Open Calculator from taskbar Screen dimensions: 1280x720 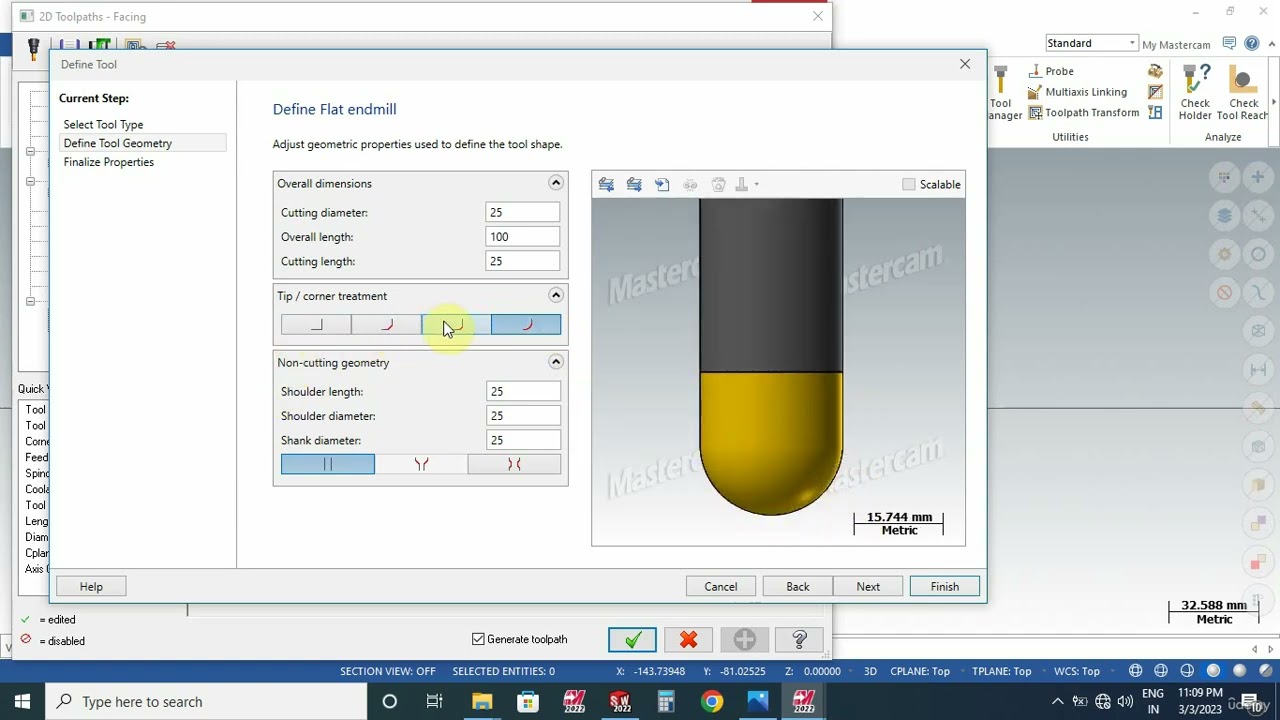[x=665, y=701]
